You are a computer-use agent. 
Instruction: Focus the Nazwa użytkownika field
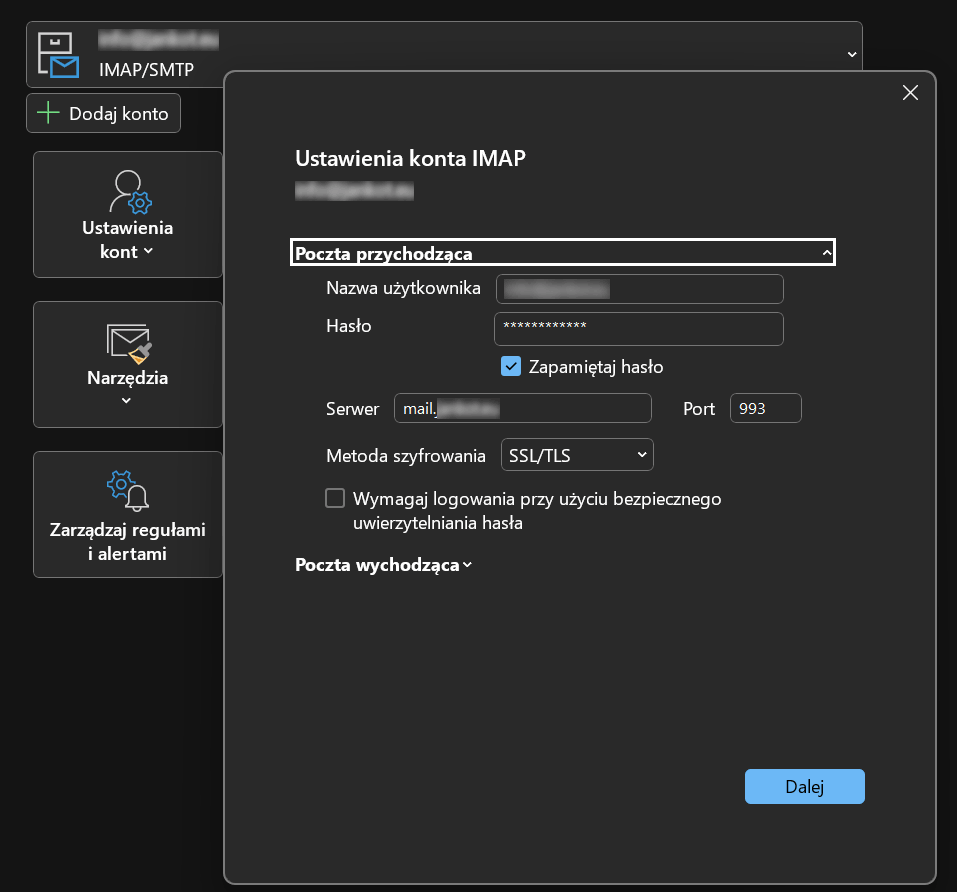[x=640, y=289]
